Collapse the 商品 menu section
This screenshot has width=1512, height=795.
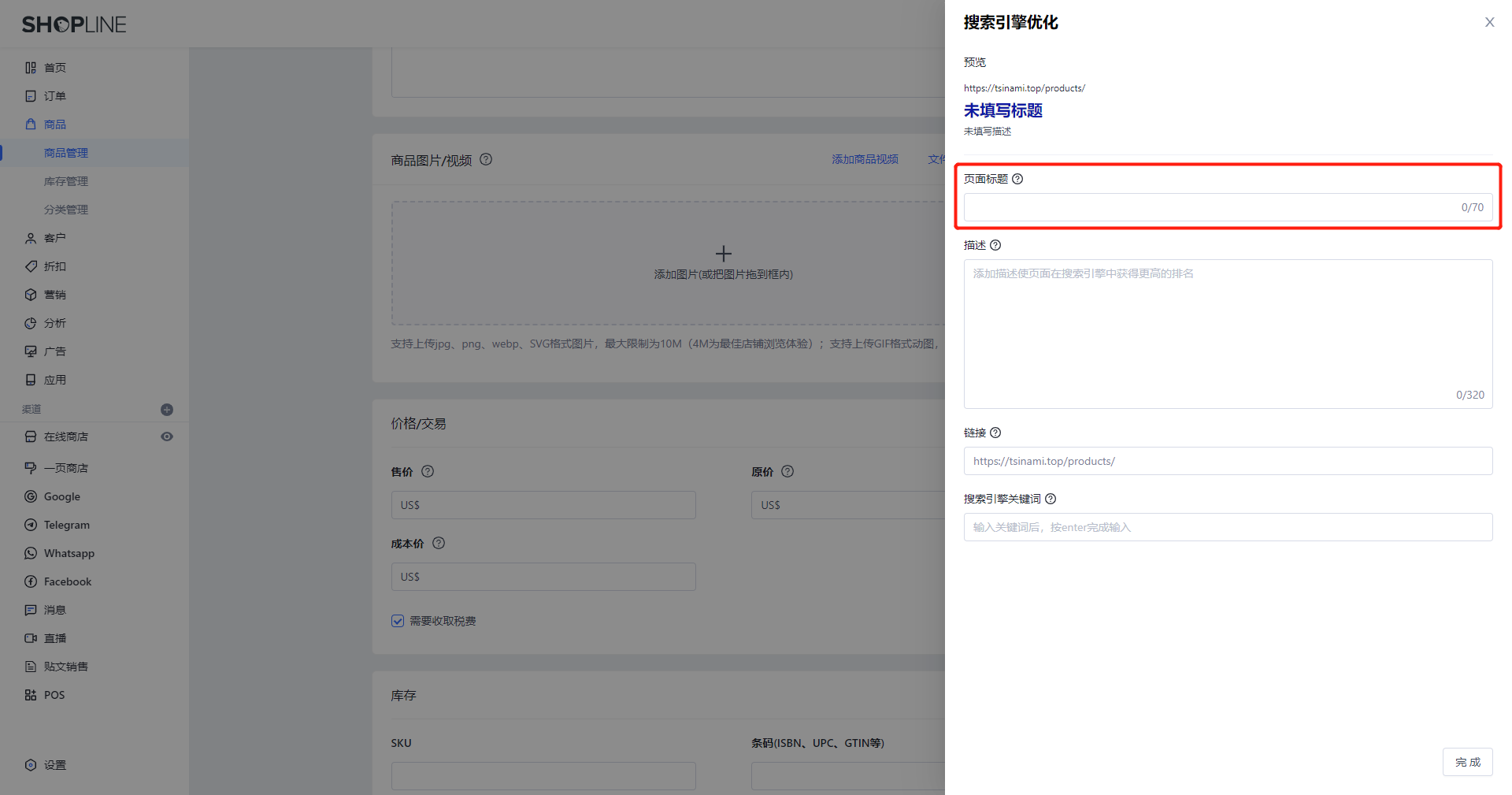[x=55, y=124]
